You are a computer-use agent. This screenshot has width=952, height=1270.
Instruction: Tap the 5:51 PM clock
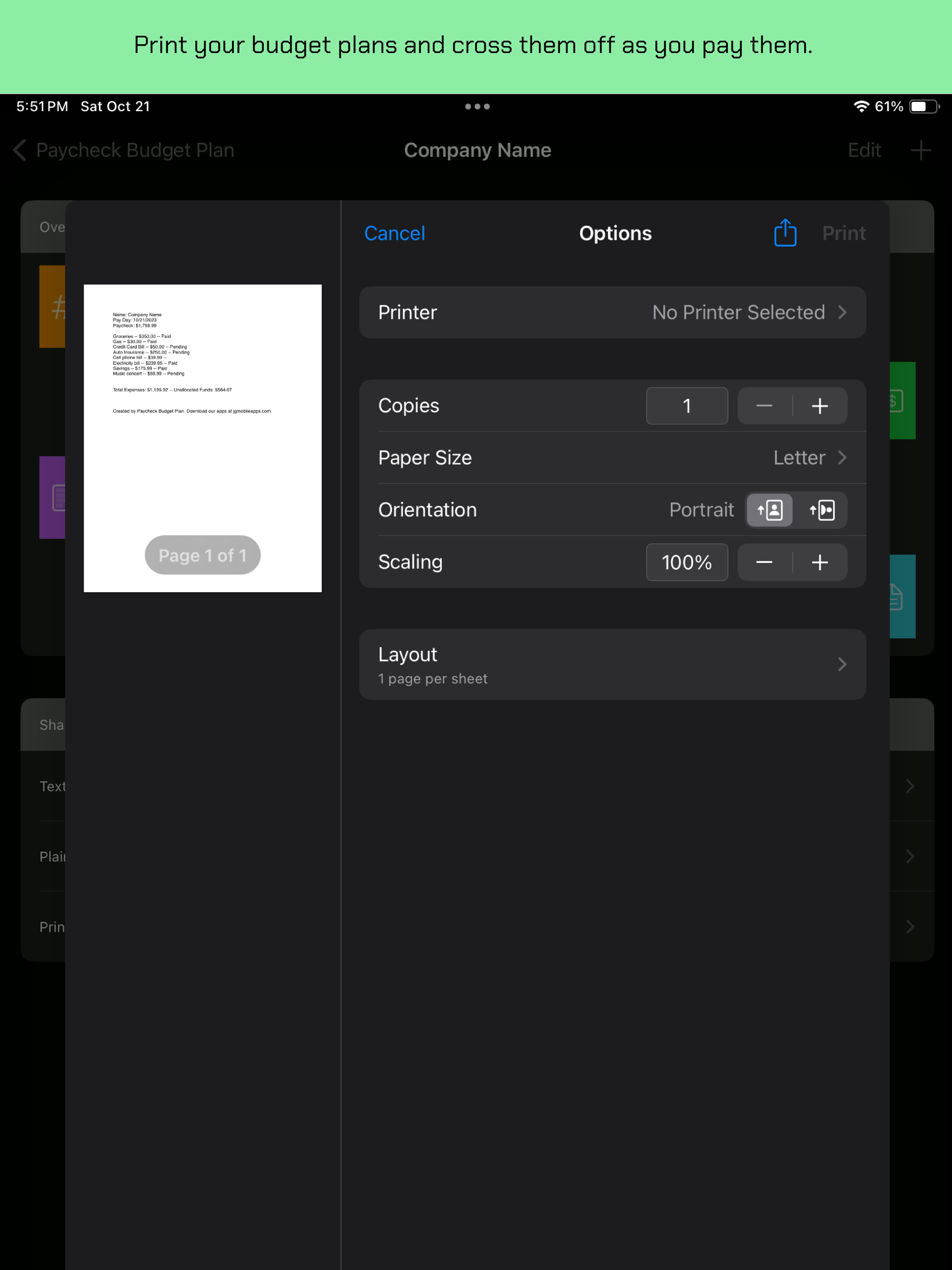[42, 106]
